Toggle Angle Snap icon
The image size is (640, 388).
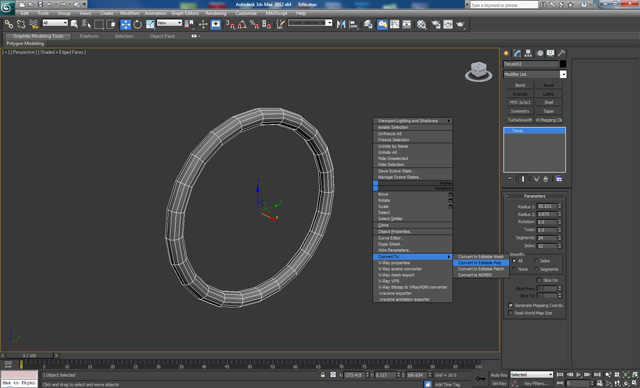pos(242,24)
